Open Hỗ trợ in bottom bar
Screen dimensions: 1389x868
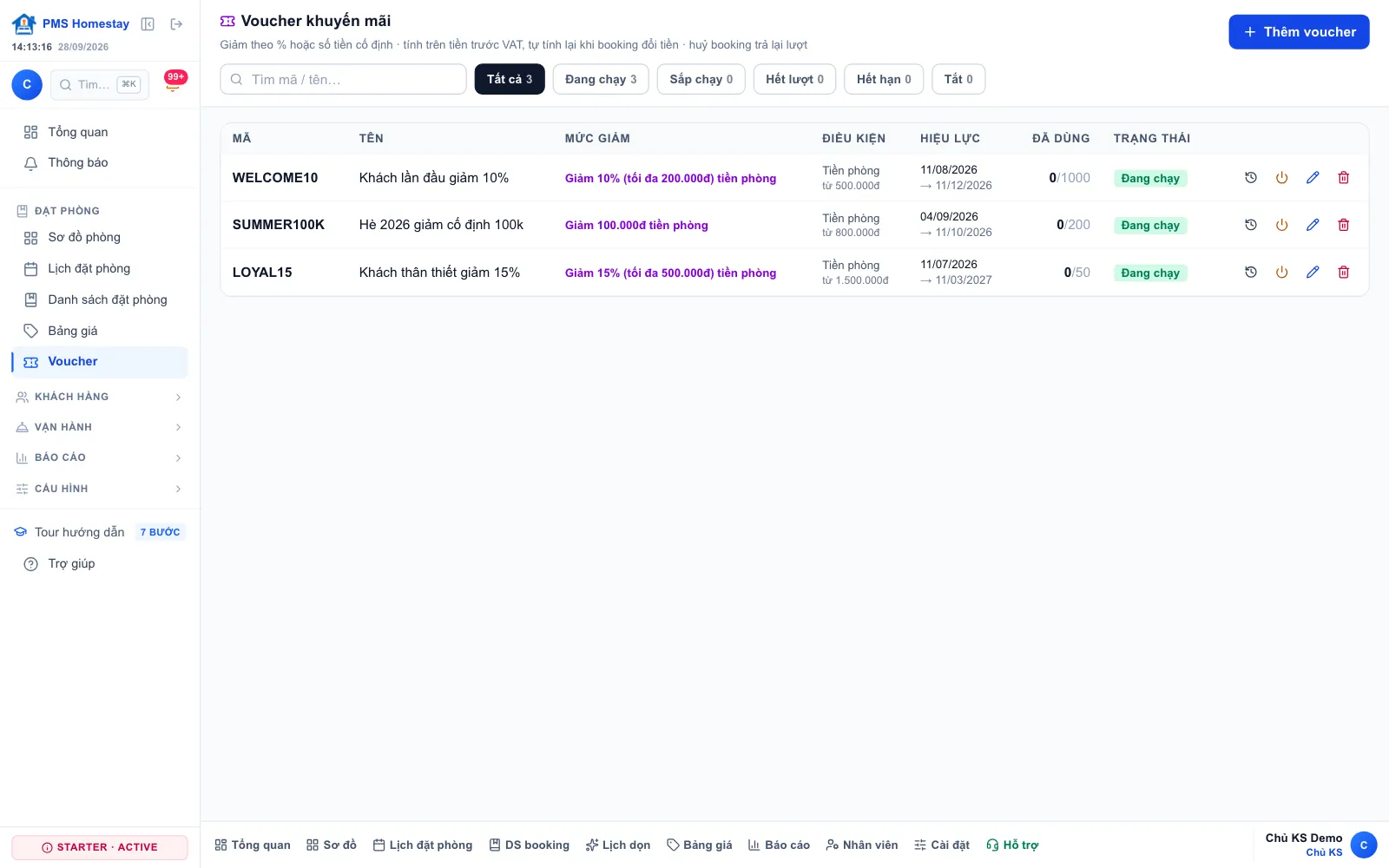(1012, 845)
